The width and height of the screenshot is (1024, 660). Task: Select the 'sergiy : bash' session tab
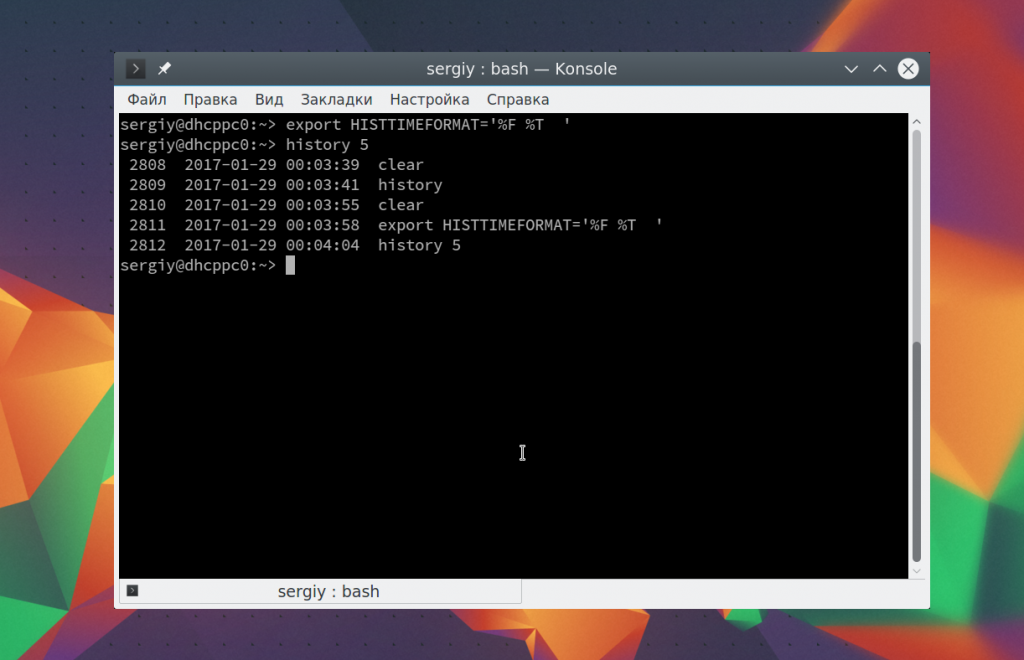click(x=328, y=591)
